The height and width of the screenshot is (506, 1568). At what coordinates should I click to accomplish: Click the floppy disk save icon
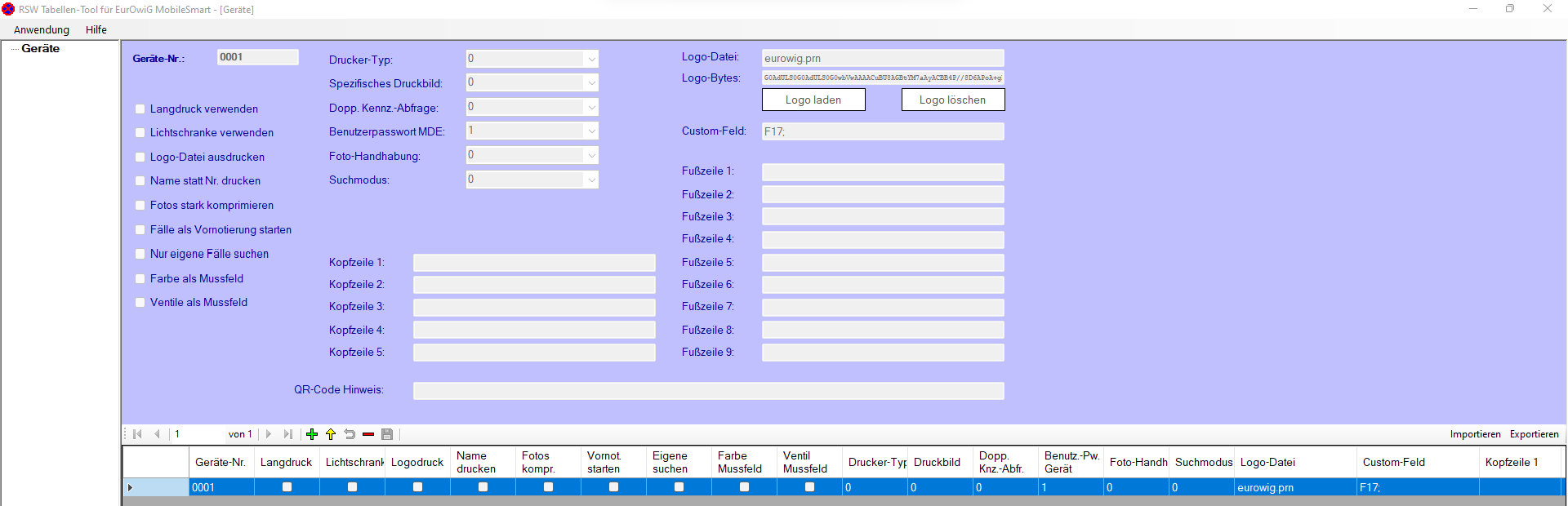[387, 434]
